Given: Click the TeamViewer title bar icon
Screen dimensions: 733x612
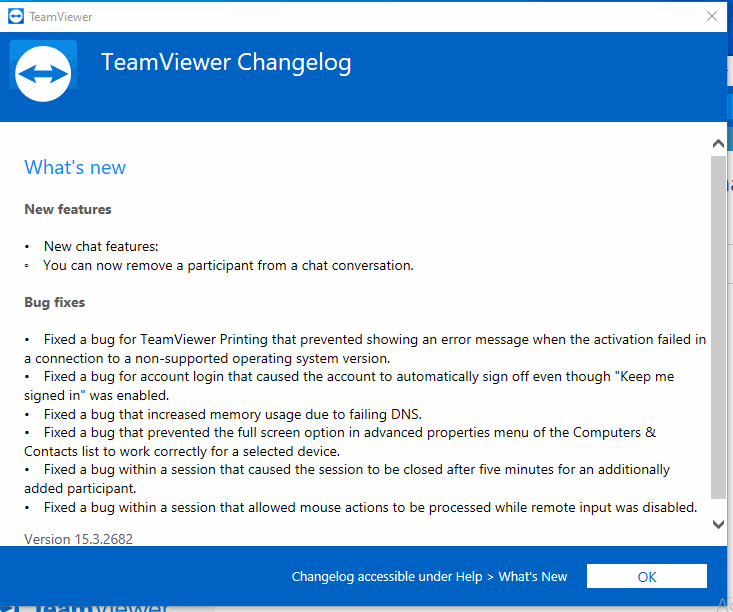Looking at the screenshot, I should pyautogui.click(x=16, y=16).
